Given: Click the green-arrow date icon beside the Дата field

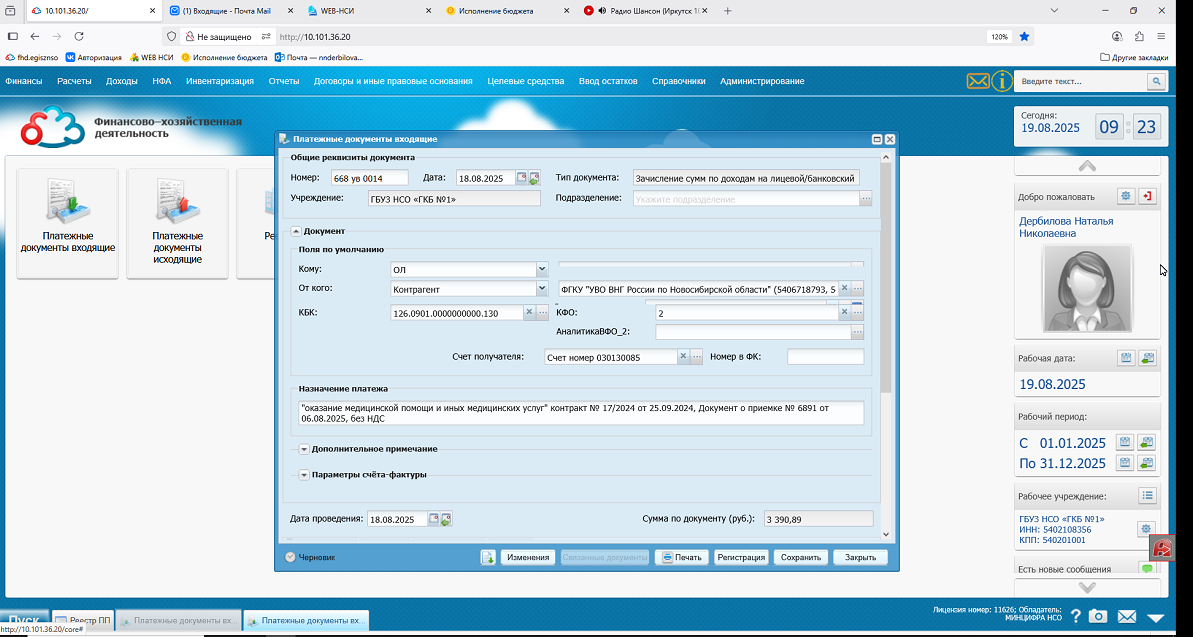Looking at the screenshot, I should [x=534, y=178].
